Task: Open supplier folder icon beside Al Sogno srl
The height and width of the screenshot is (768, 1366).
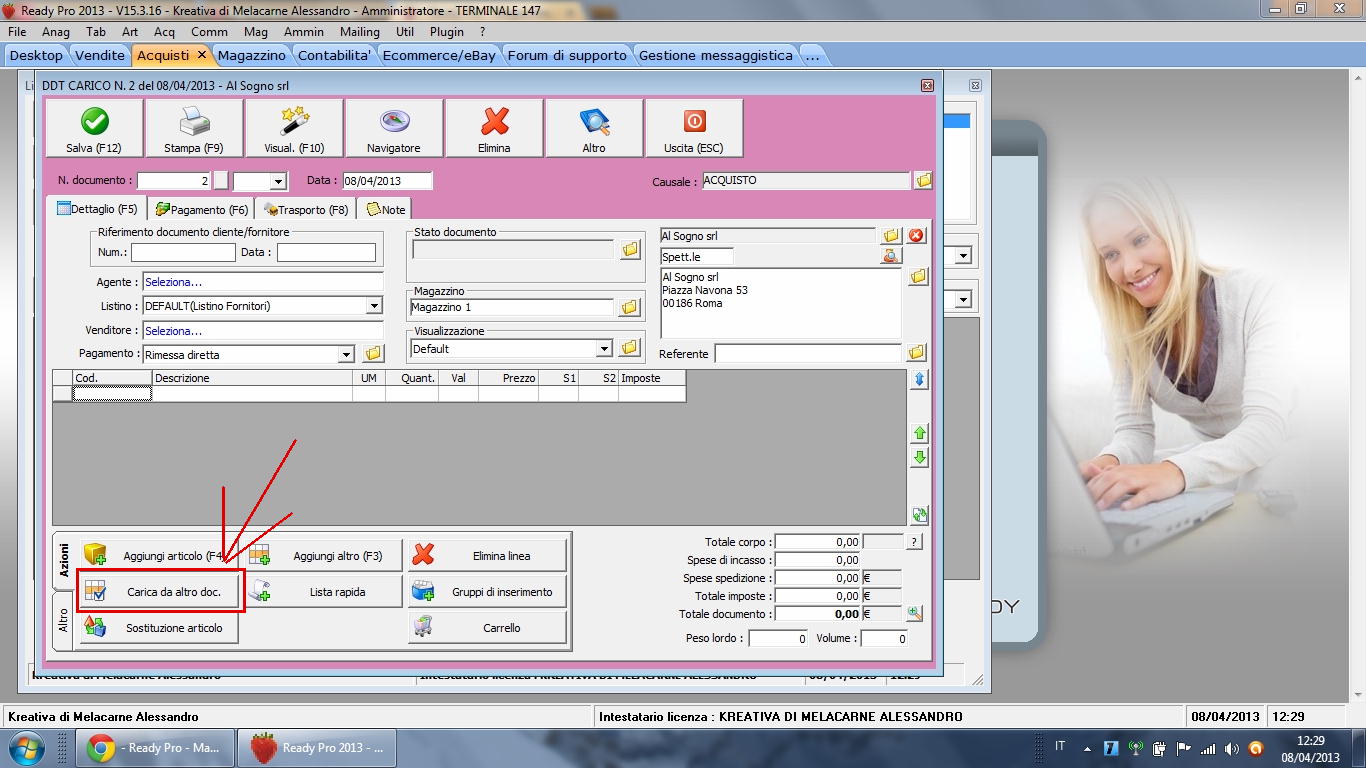Action: [891, 236]
